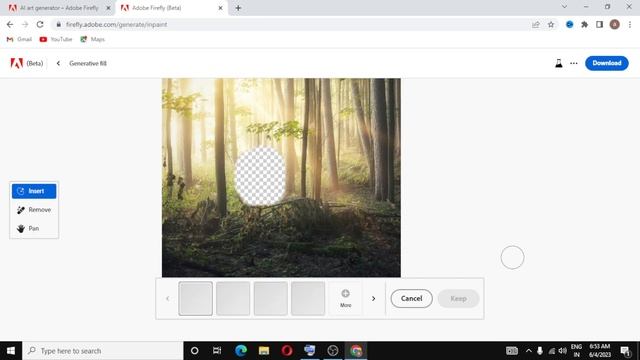Show hidden system tray icons
Screen dimensions: 640x360
[529, 351]
